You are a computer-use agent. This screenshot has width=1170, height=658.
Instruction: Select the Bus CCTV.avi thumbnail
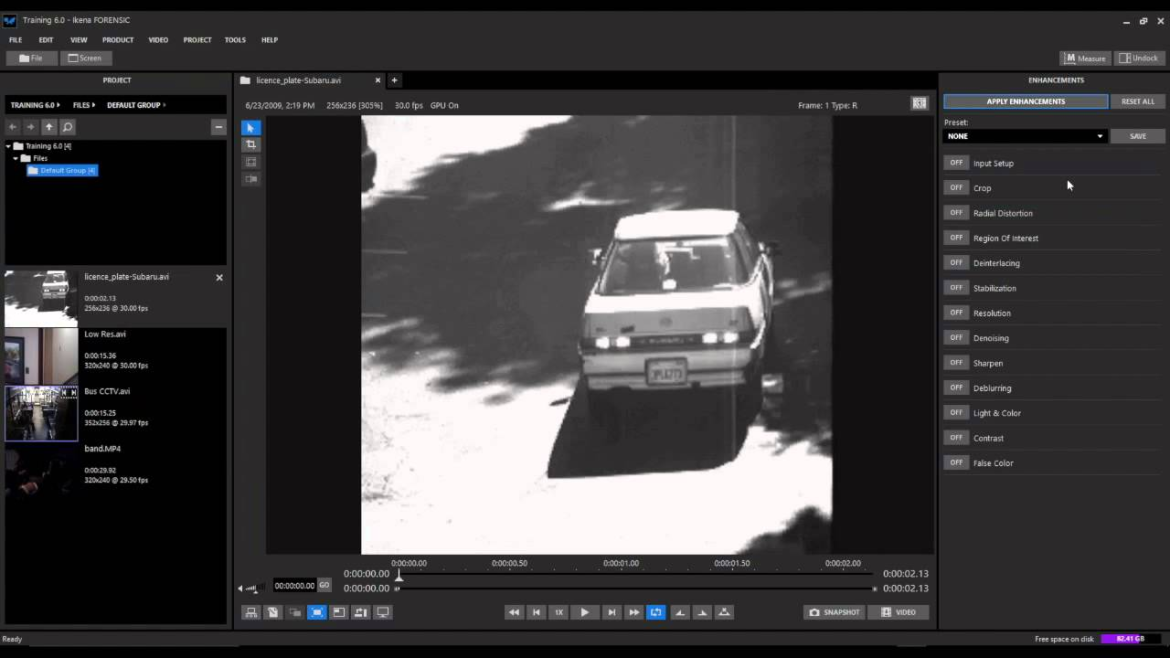point(41,413)
